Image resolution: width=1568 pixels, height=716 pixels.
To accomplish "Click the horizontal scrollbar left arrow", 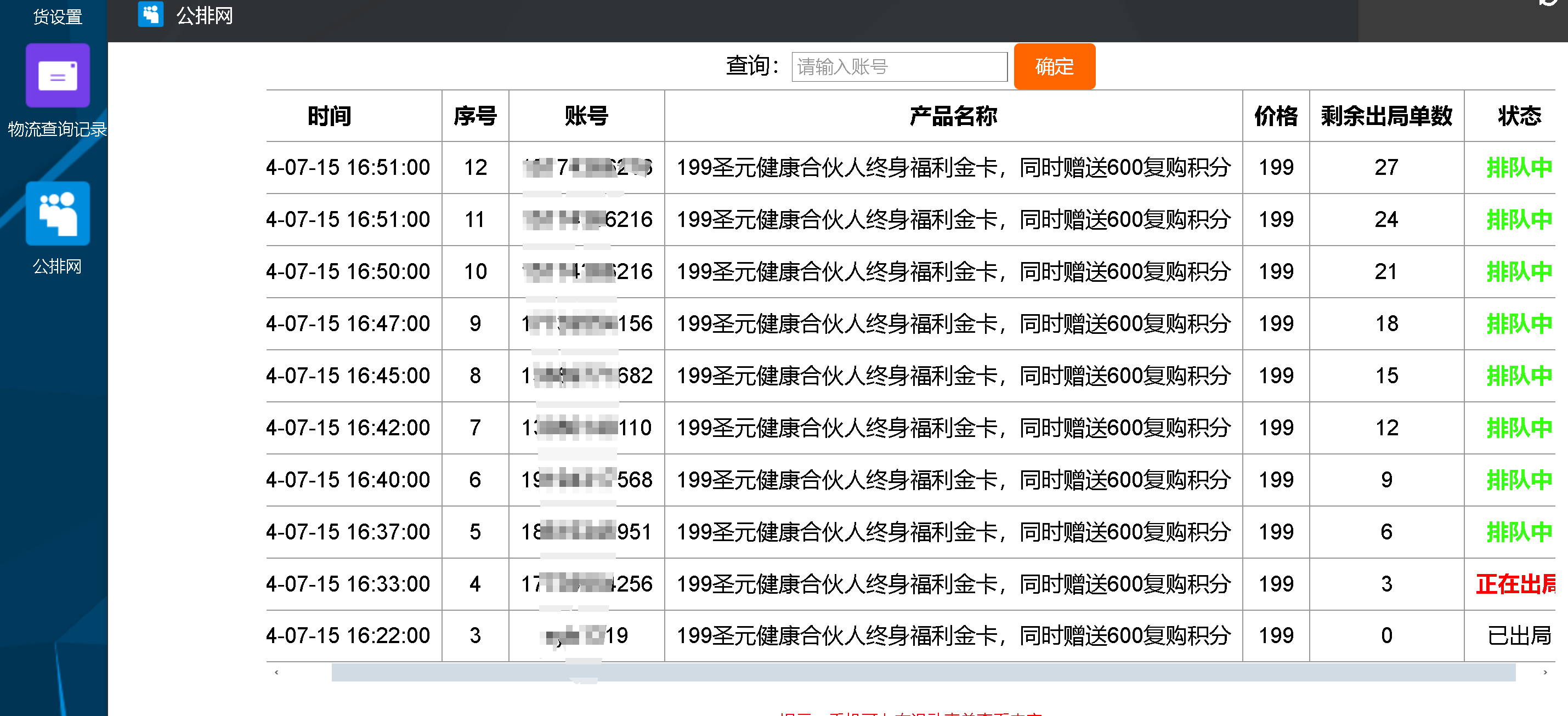I will pos(277,672).
